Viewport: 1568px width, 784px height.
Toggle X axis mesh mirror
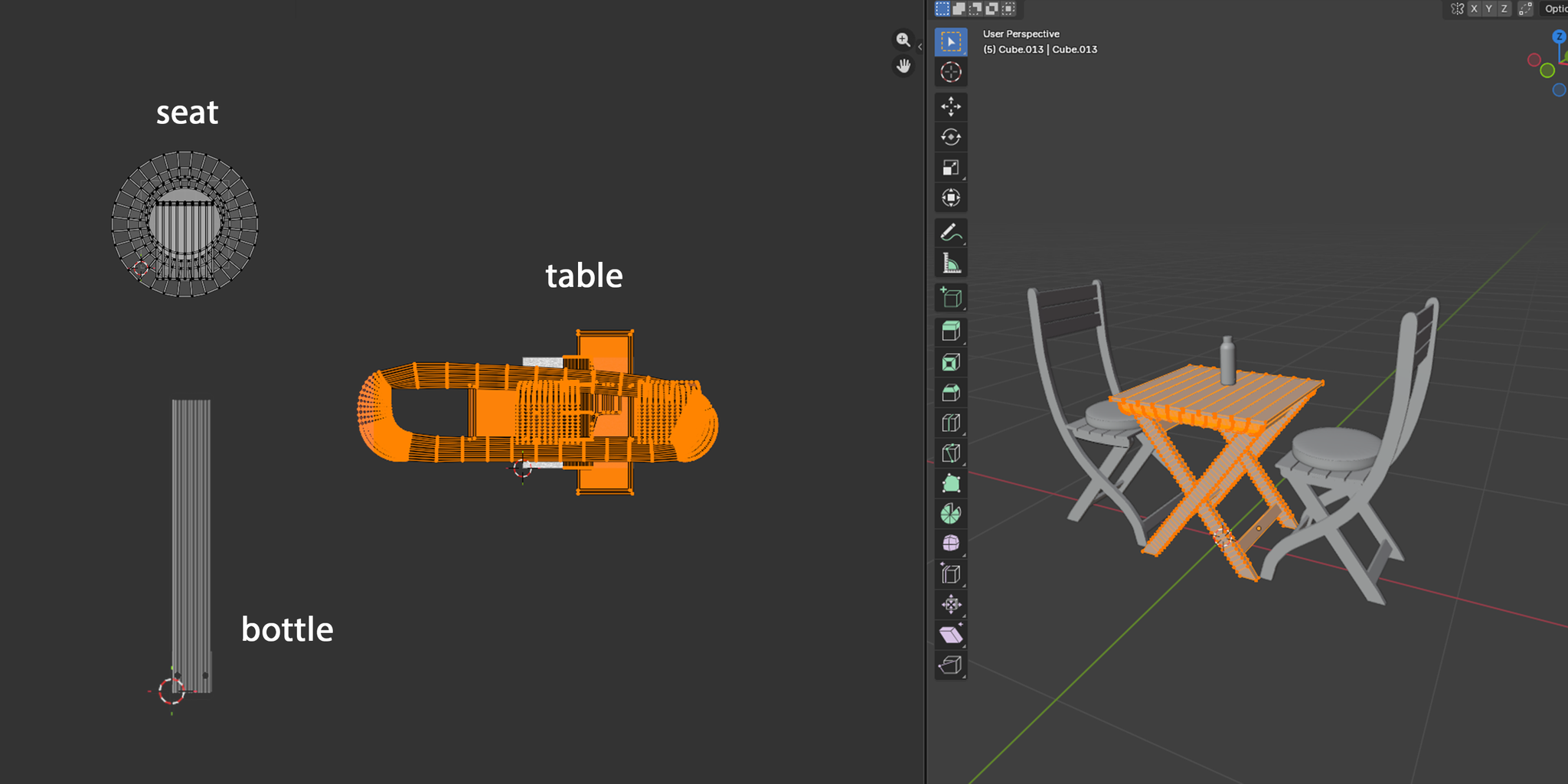[x=1474, y=8]
